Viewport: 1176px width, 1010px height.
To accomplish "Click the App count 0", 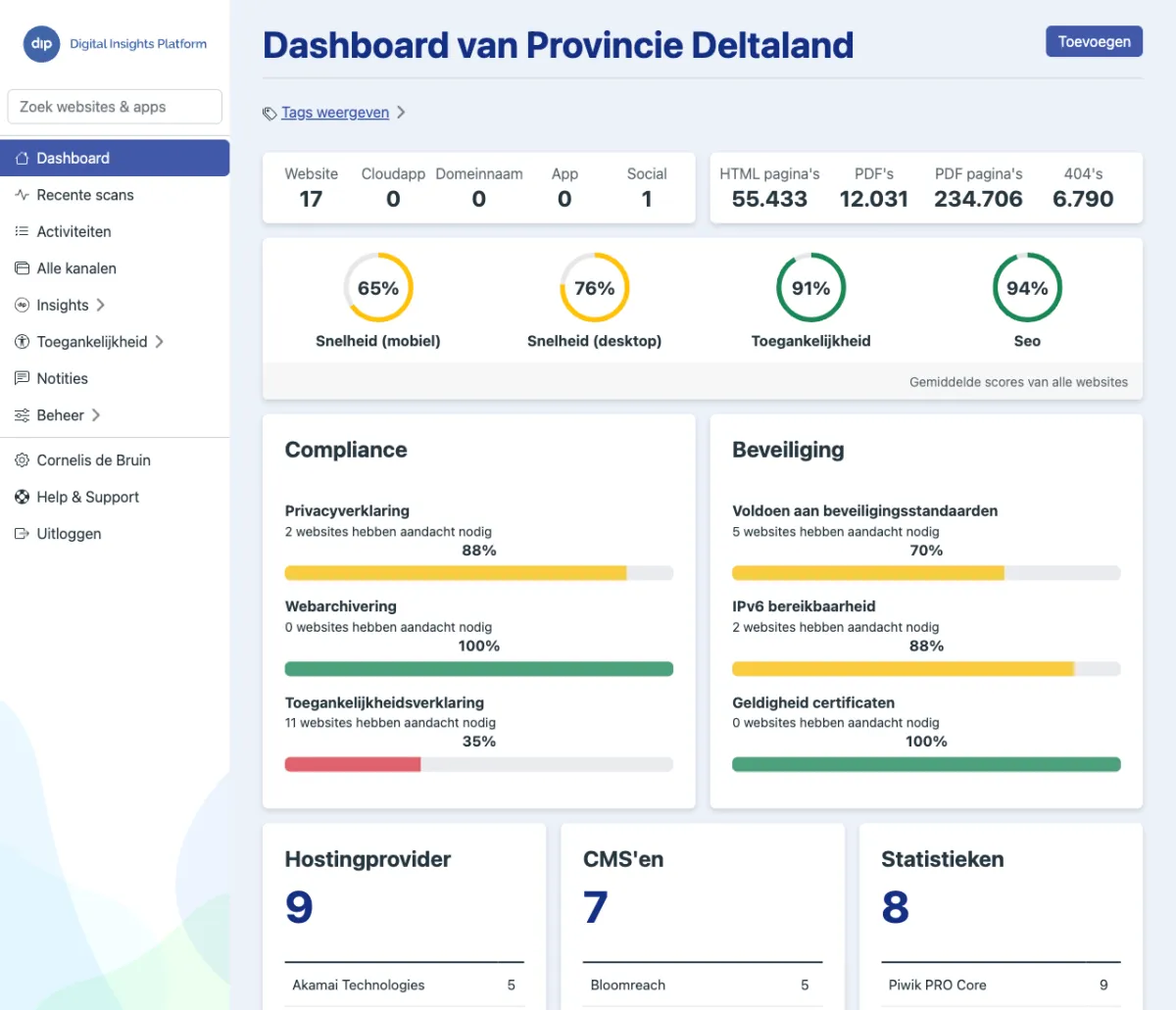I will click(564, 199).
